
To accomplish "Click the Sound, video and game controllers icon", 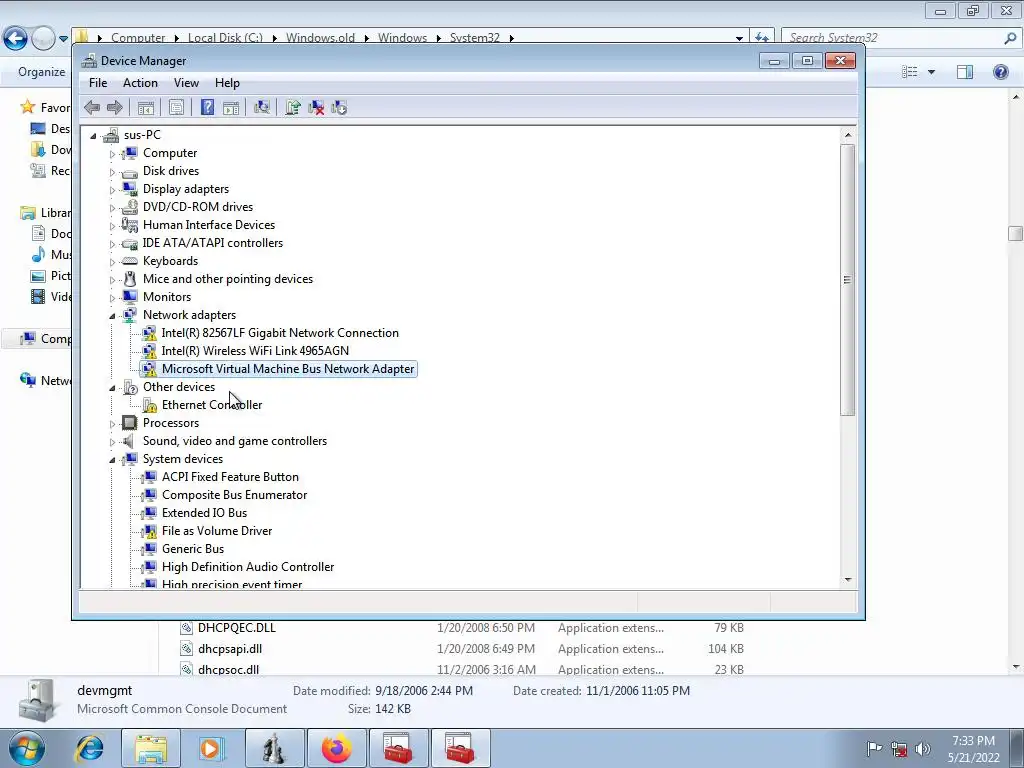I will click(130, 441).
